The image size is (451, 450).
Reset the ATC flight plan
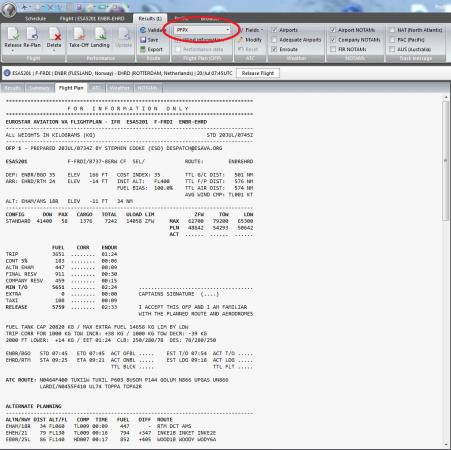[248, 49]
